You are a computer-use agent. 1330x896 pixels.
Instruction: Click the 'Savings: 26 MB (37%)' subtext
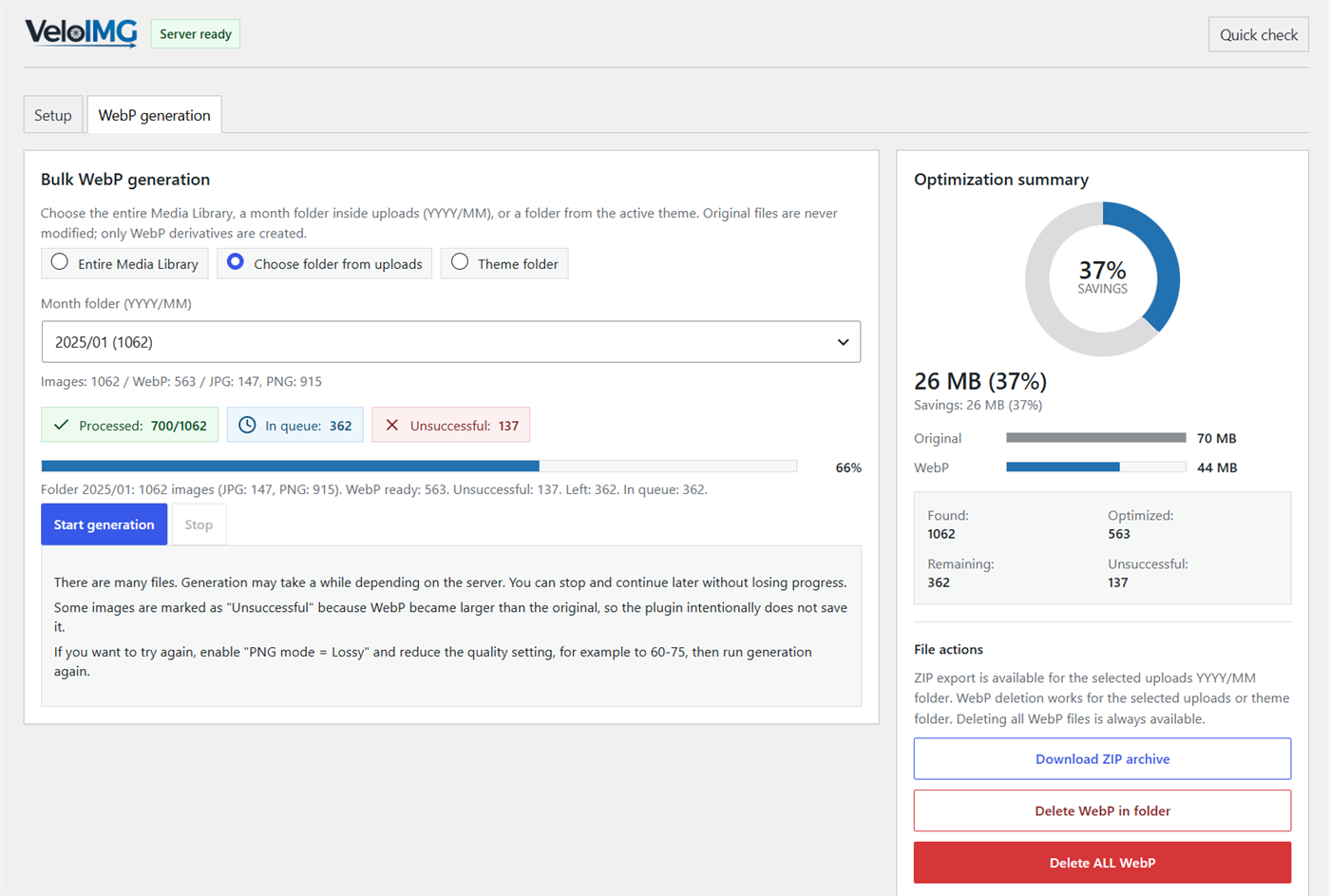pos(978,405)
